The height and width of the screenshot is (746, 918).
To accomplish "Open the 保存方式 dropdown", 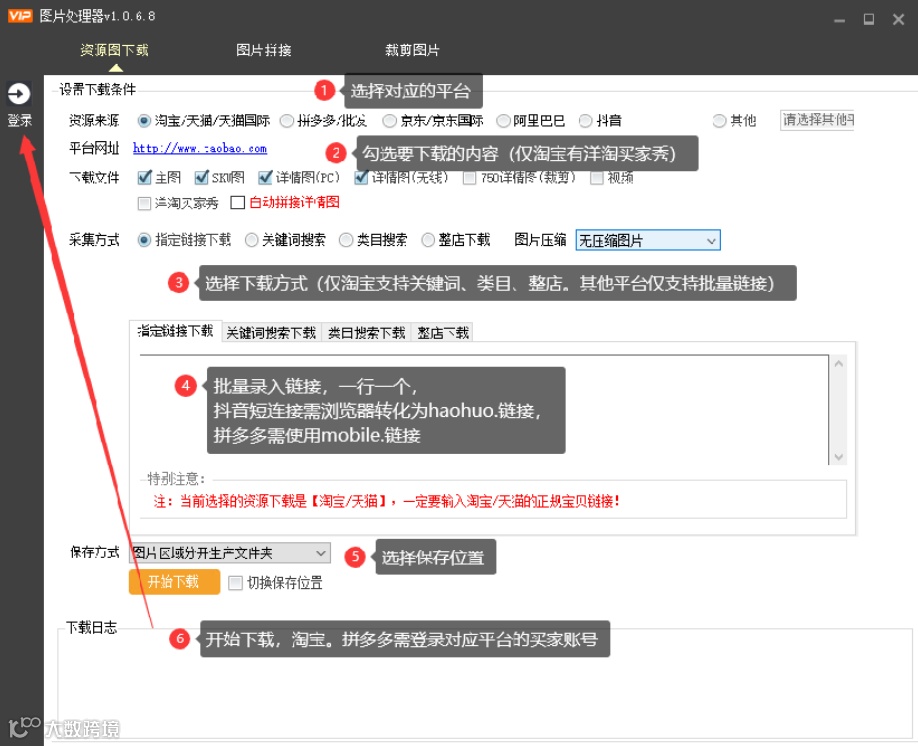I will pyautogui.click(x=230, y=553).
